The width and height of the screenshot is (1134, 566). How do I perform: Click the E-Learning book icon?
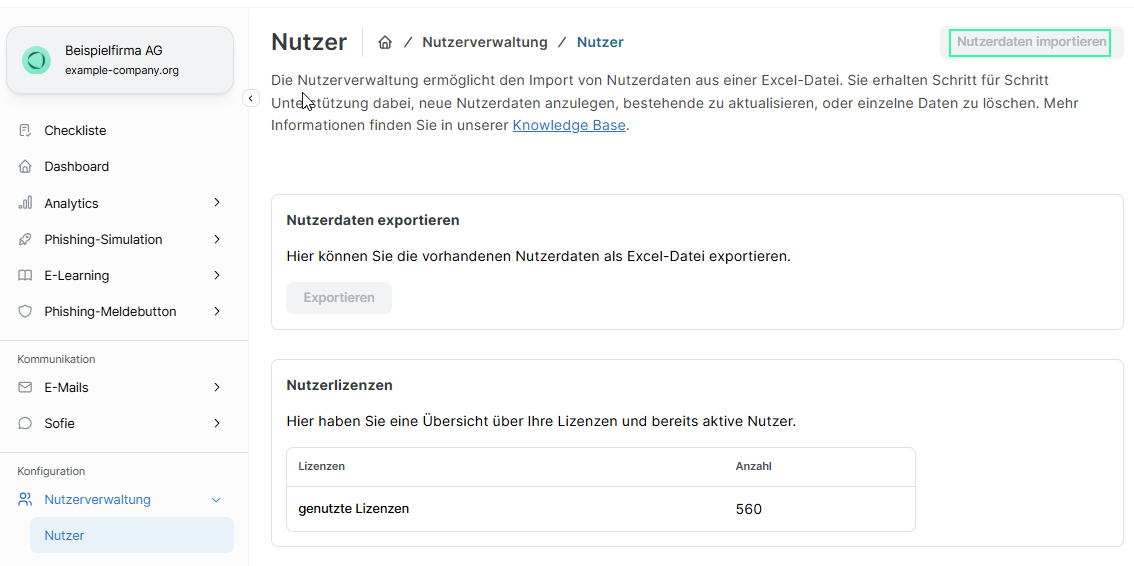click(25, 275)
